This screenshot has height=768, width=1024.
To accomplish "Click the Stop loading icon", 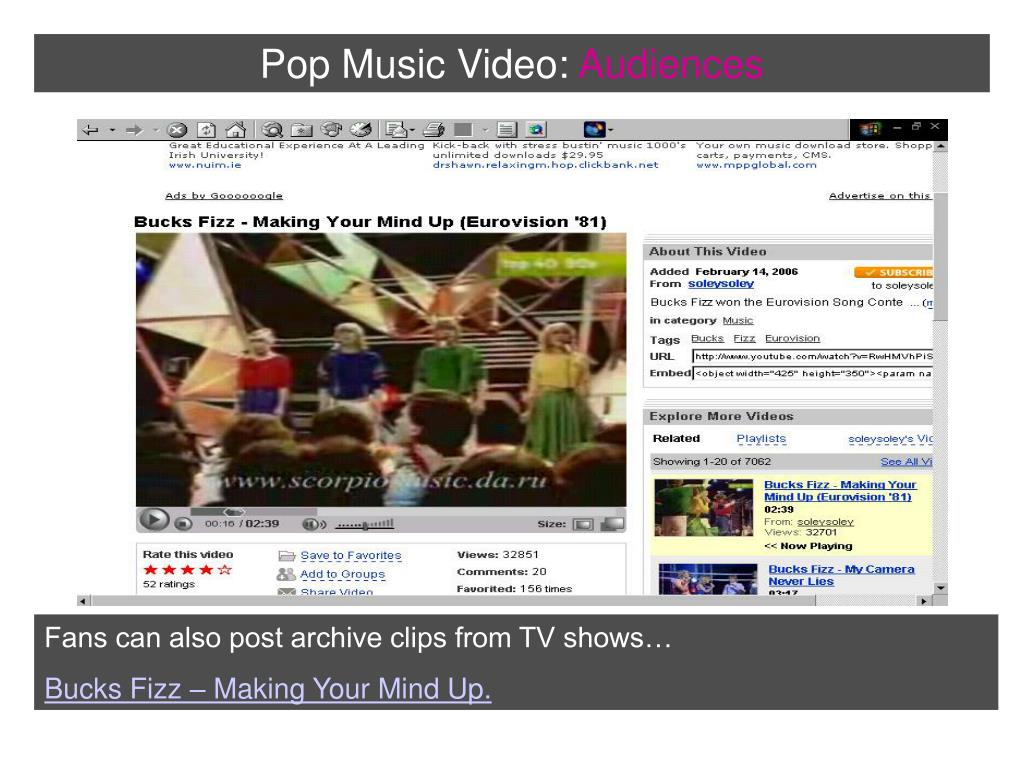I will pyautogui.click(x=177, y=130).
